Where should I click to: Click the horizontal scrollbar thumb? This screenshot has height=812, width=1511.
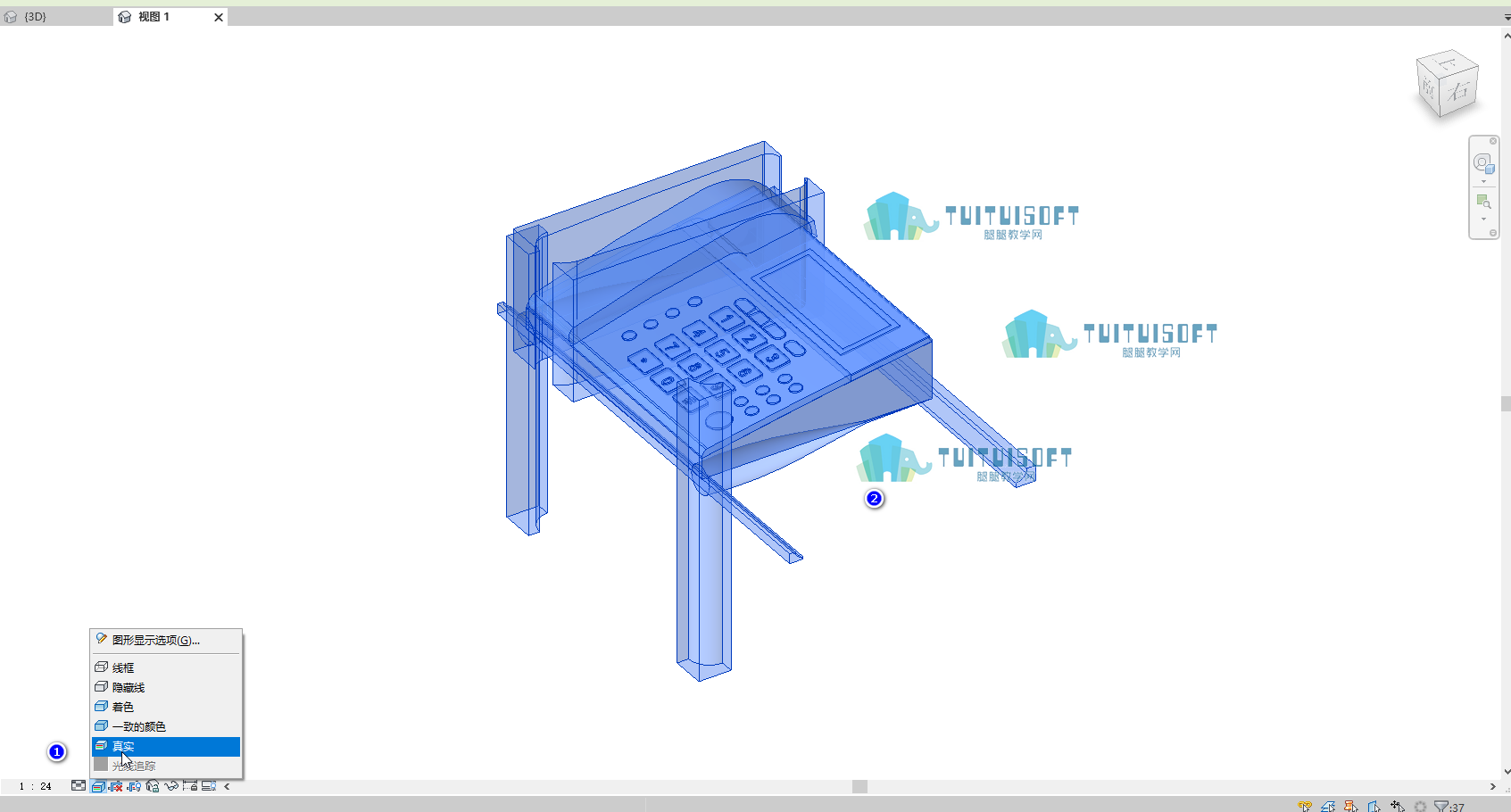(x=859, y=786)
